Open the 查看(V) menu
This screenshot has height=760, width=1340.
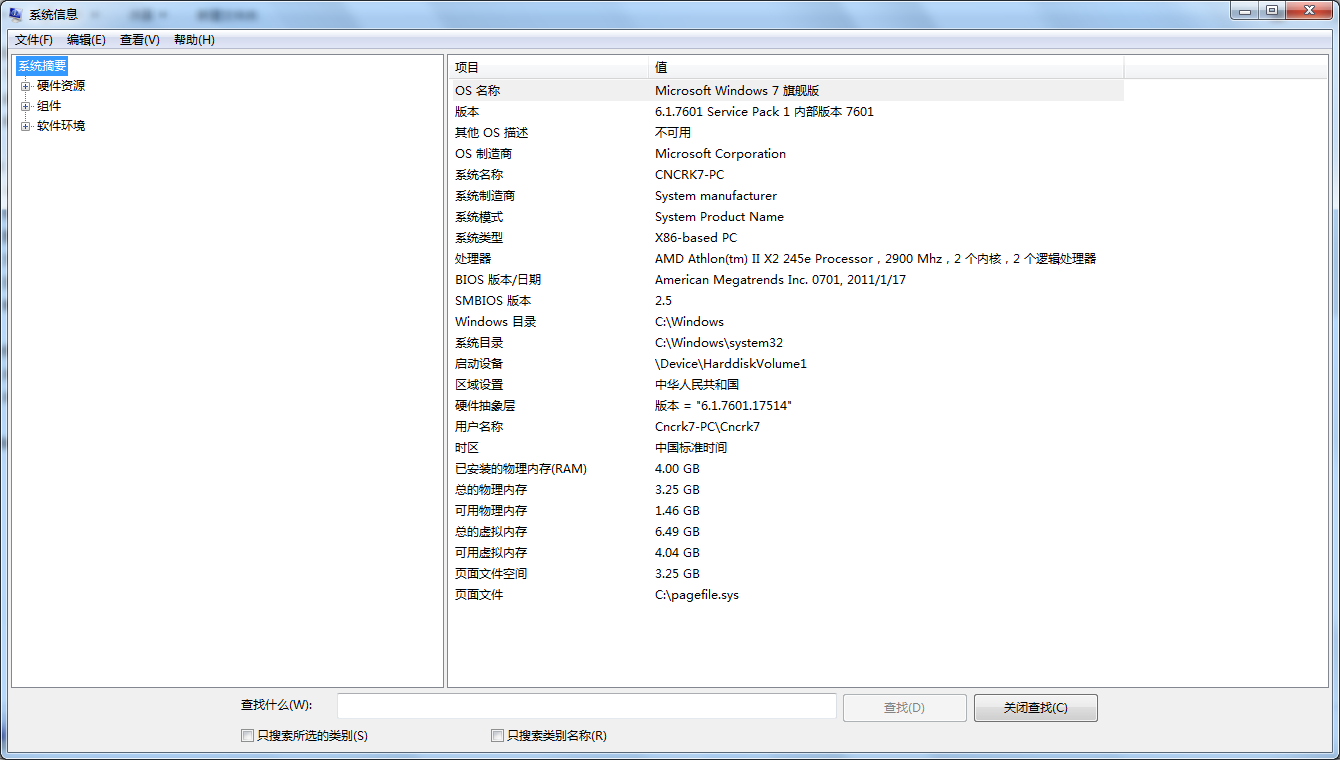[x=139, y=40]
